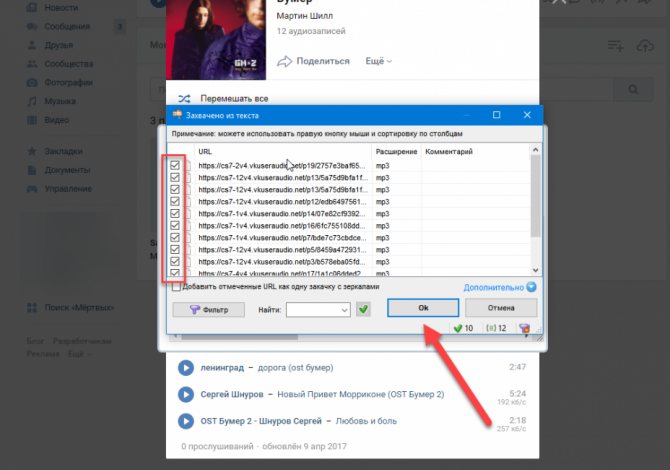670x470 pixels.
Task: Open Дополнительно advanced options link
Action: (x=494, y=287)
